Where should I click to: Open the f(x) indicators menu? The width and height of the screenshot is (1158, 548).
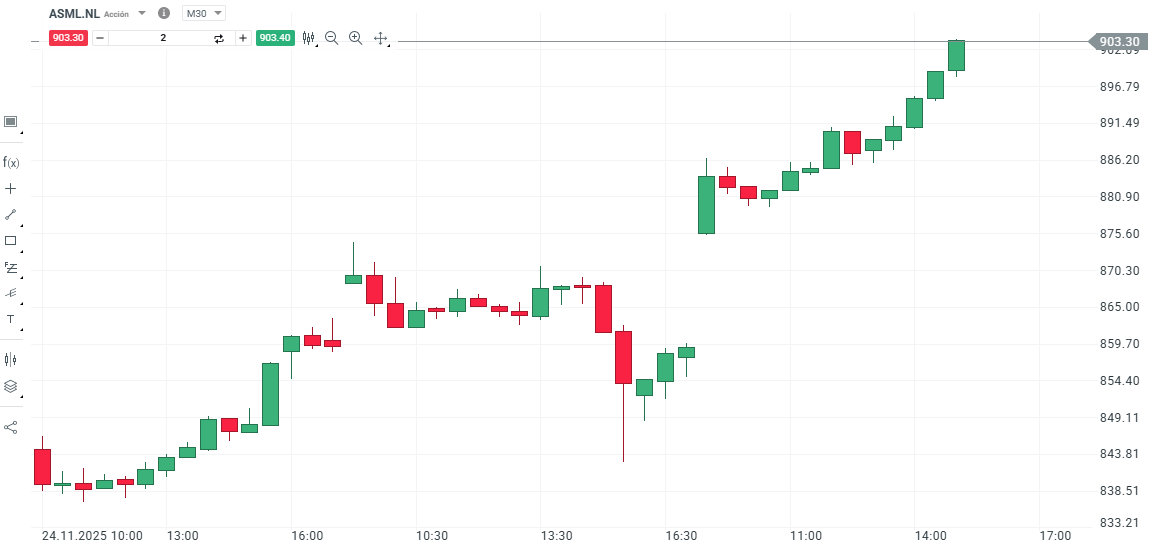click(11, 162)
